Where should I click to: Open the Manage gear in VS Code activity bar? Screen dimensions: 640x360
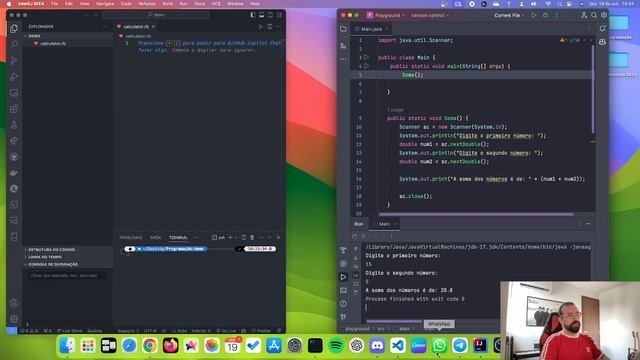pos(14,319)
